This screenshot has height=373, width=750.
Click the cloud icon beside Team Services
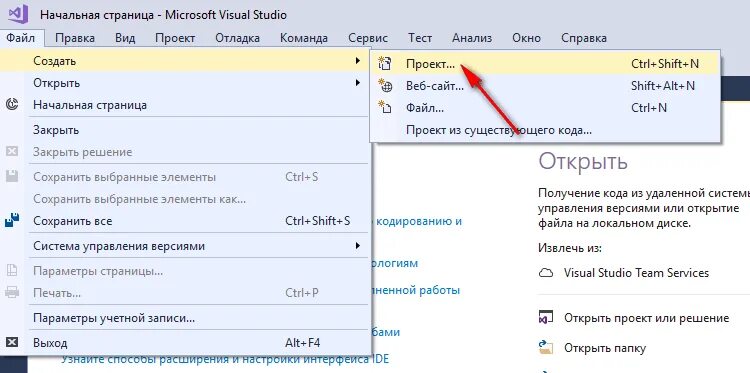(x=546, y=273)
